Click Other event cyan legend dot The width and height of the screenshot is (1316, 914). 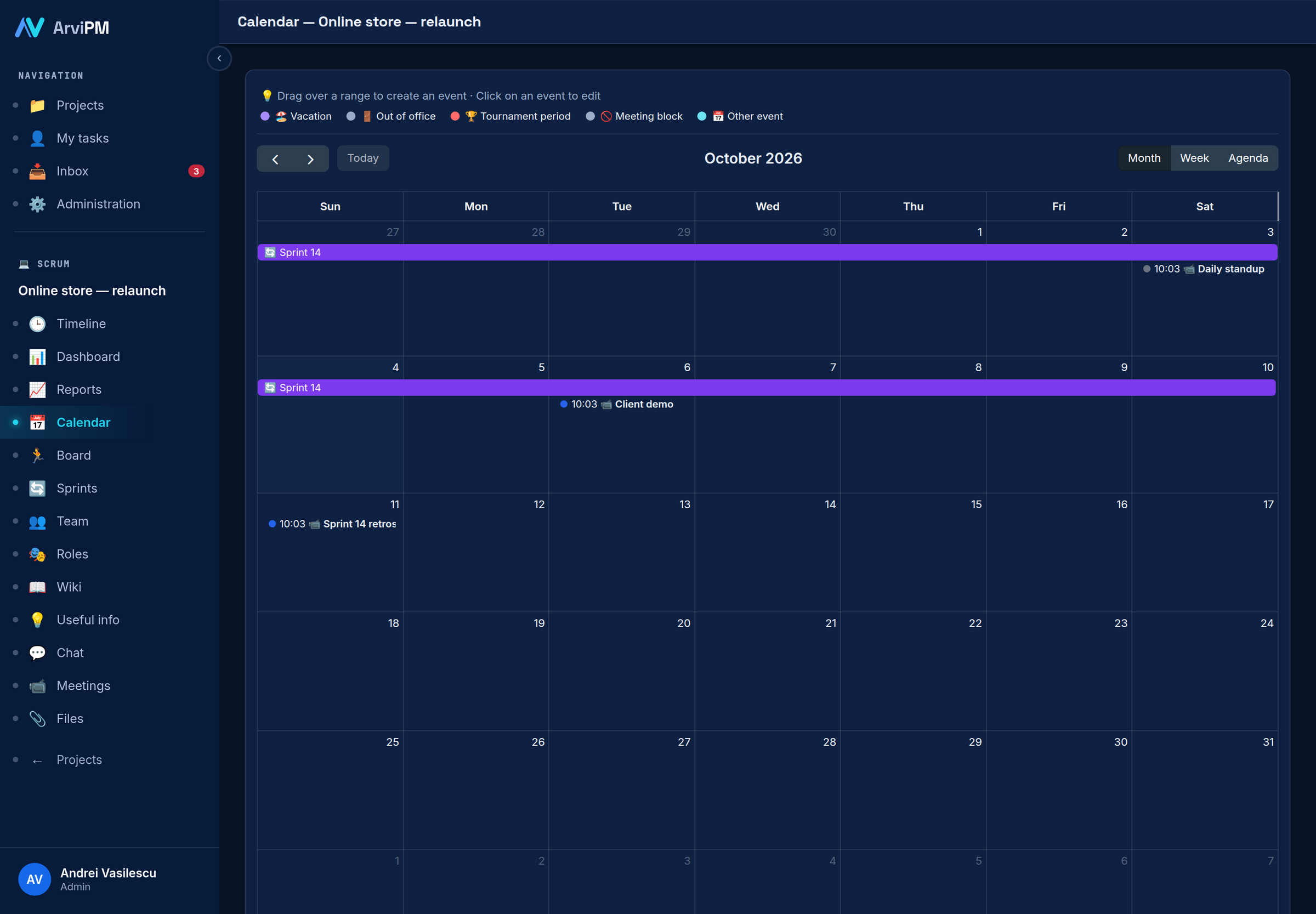click(701, 116)
